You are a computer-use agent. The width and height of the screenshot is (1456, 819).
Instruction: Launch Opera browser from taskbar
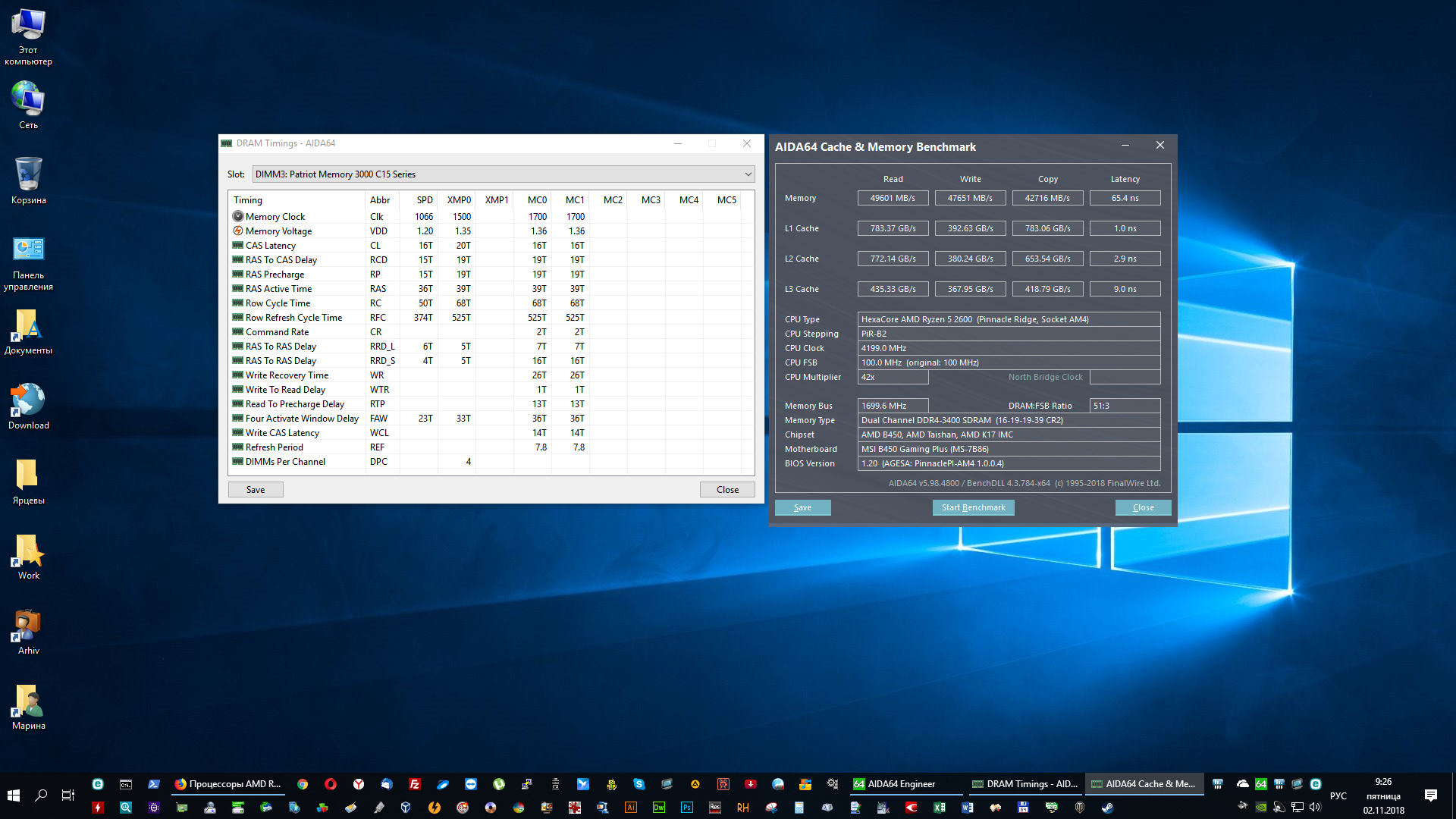click(x=330, y=784)
